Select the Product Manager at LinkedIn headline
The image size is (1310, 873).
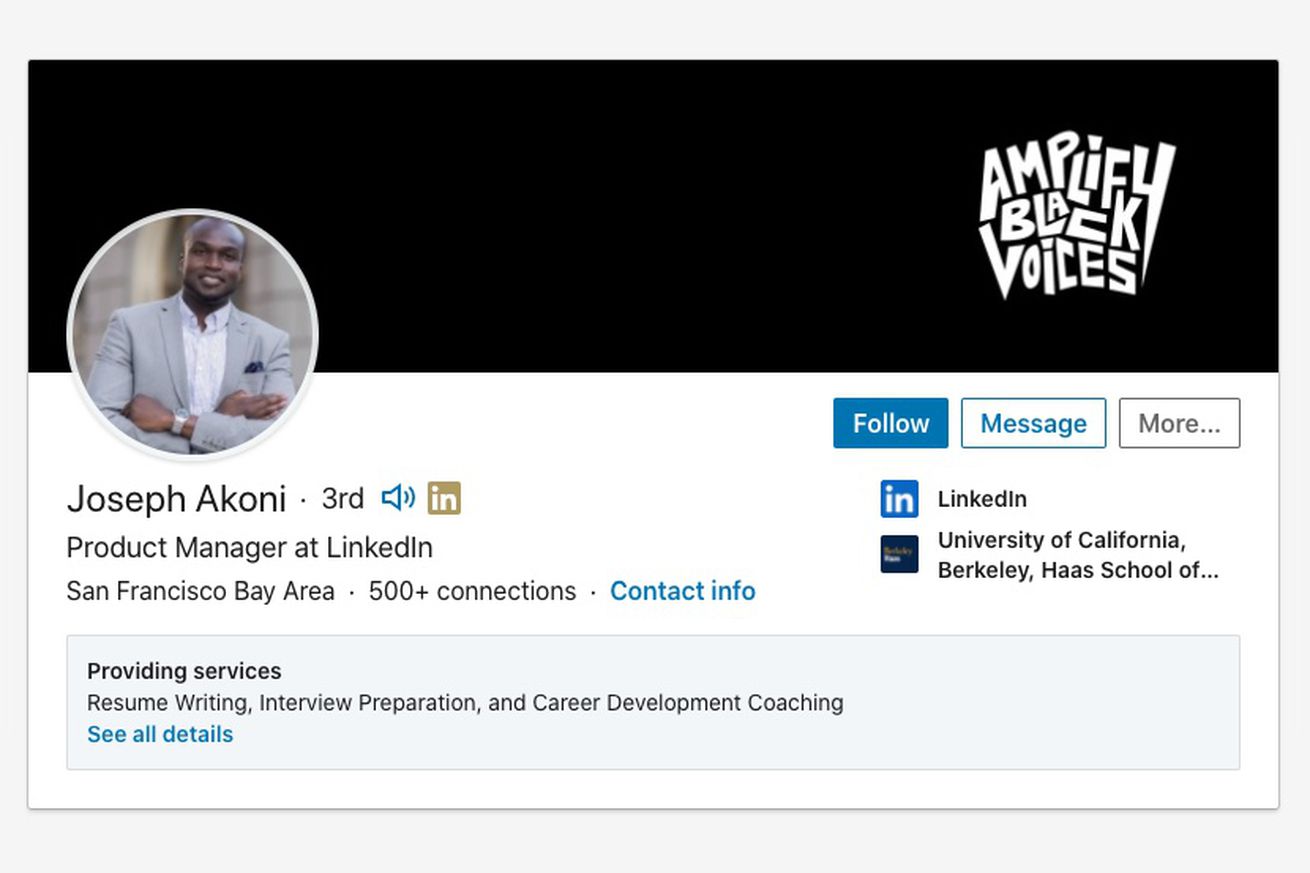249,548
